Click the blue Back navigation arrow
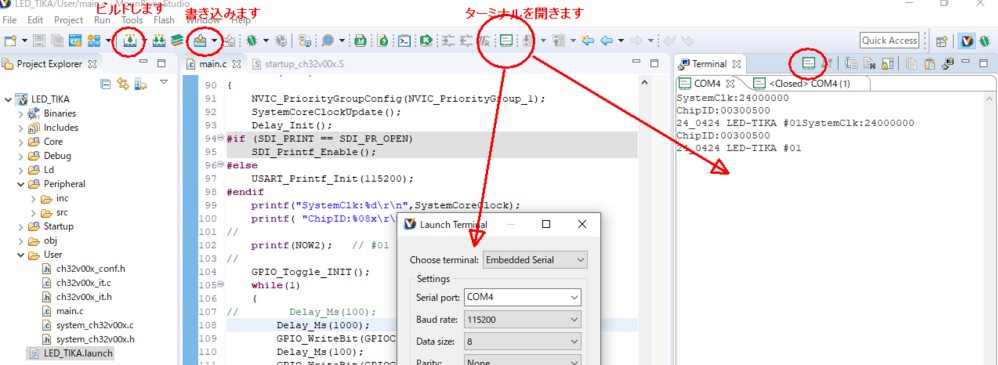This screenshot has width=998, height=365. pyautogui.click(x=607, y=41)
